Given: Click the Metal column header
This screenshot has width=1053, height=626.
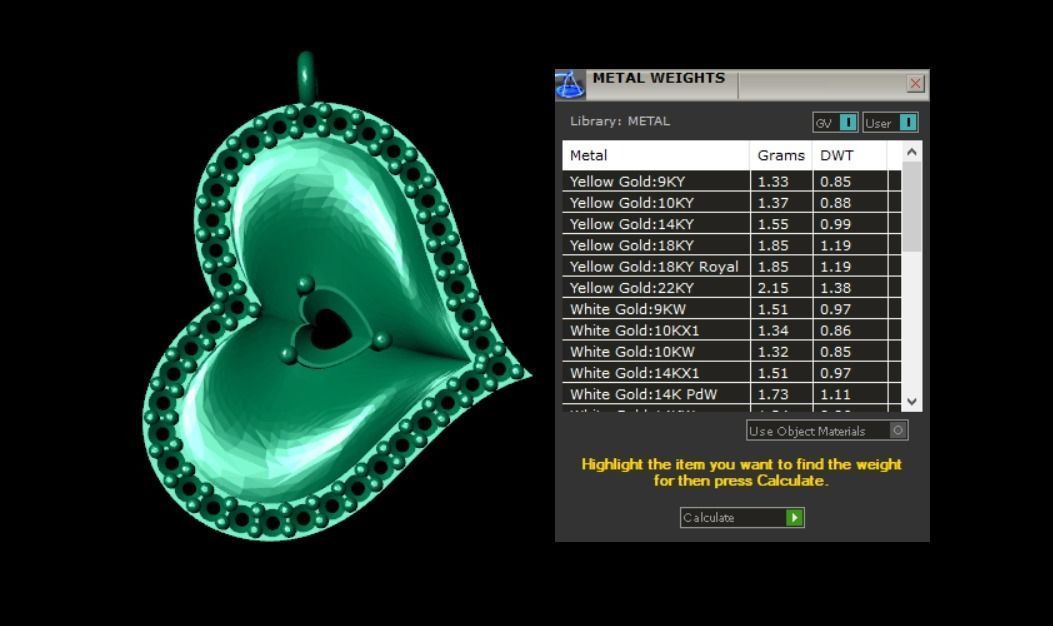Looking at the screenshot, I should coord(656,155).
